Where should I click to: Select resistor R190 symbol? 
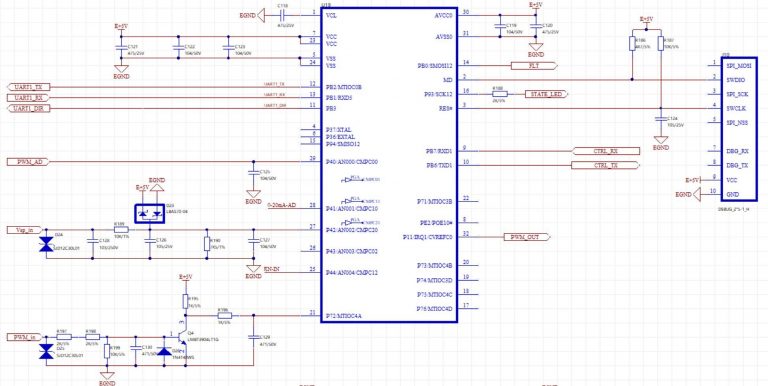(207, 244)
